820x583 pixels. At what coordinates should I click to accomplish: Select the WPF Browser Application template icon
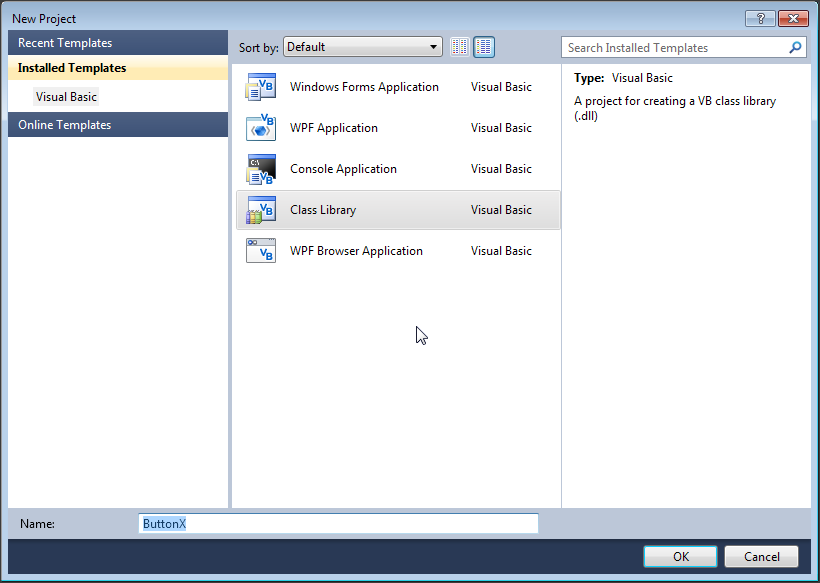(x=260, y=251)
